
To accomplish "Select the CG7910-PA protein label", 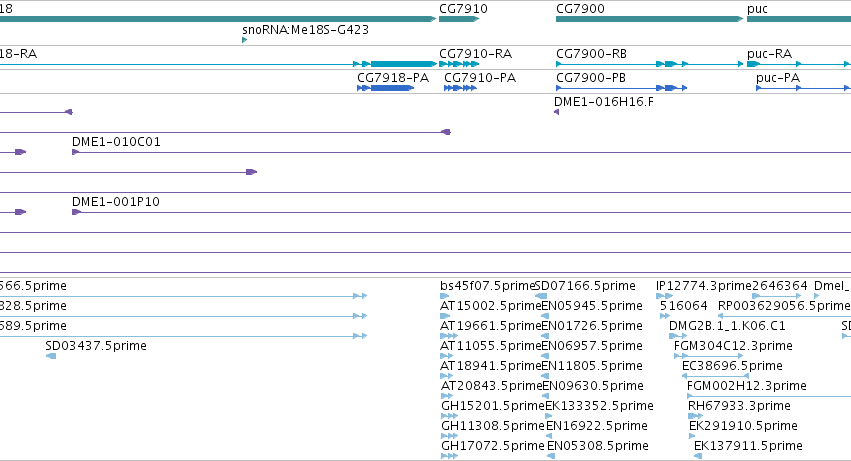I will click(480, 78).
